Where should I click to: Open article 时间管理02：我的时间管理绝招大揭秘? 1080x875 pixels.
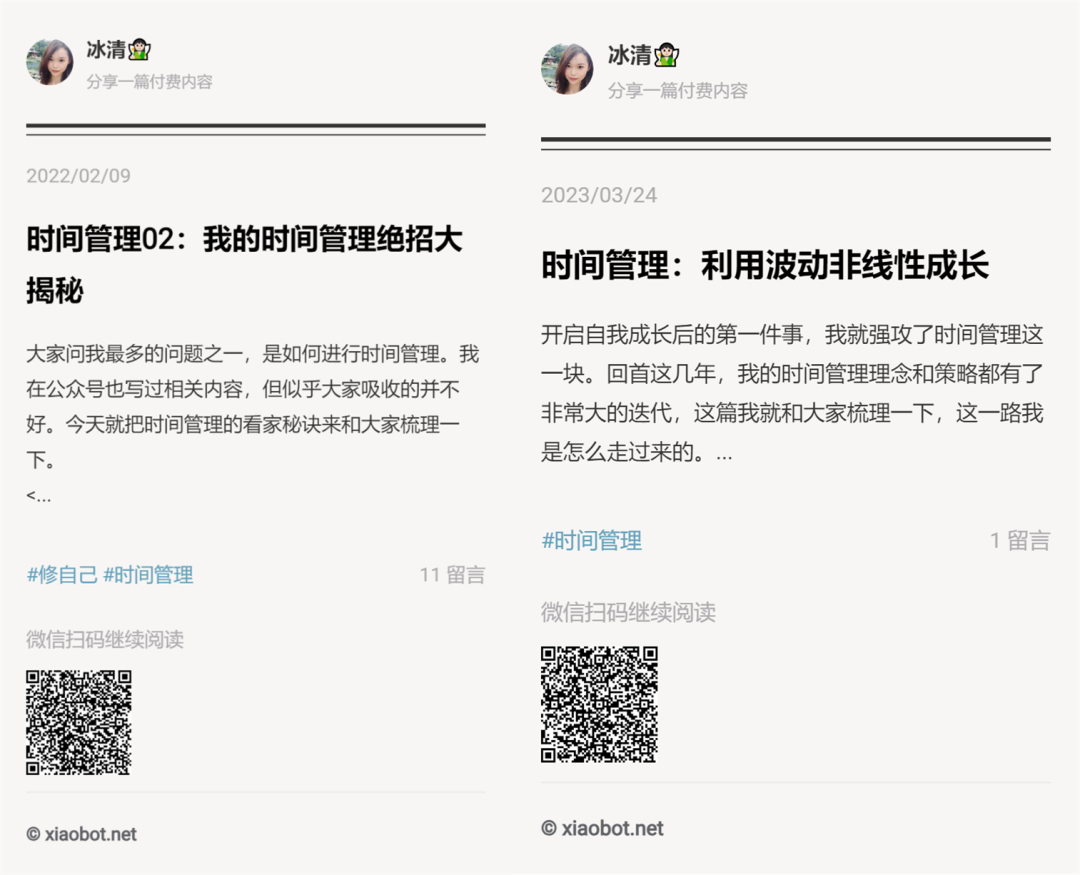coord(245,265)
